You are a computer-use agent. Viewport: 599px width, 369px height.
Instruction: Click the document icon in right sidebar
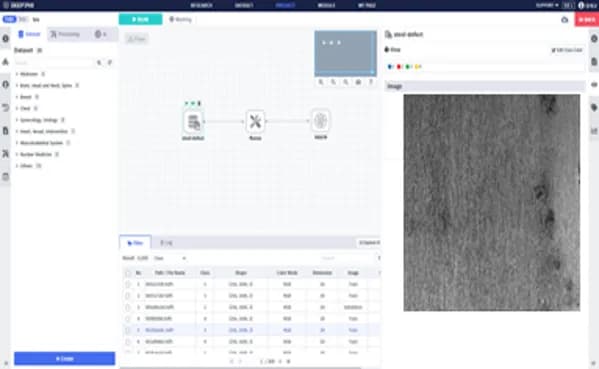pos(594,62)
